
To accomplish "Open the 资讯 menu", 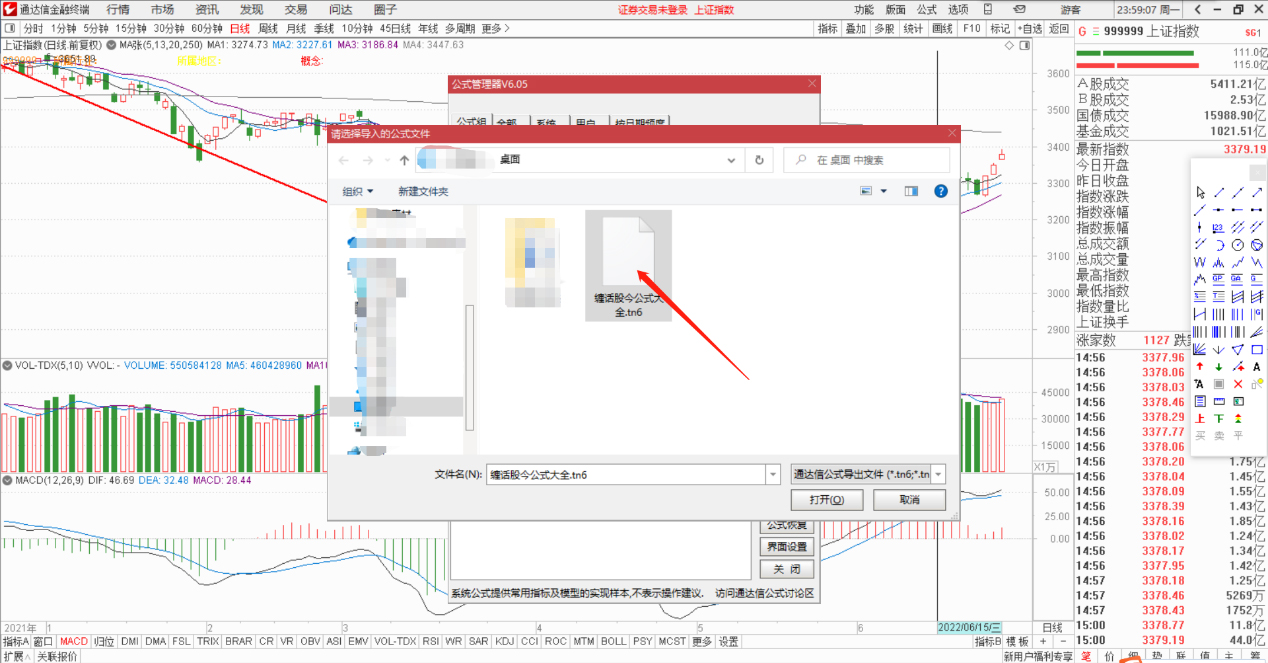I will click(207, 9).
